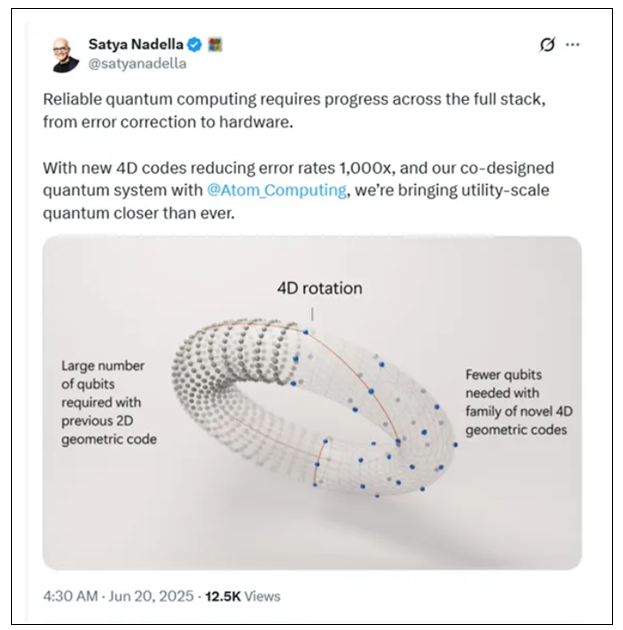Click the 4:30 AM post time

pos(70,596)
